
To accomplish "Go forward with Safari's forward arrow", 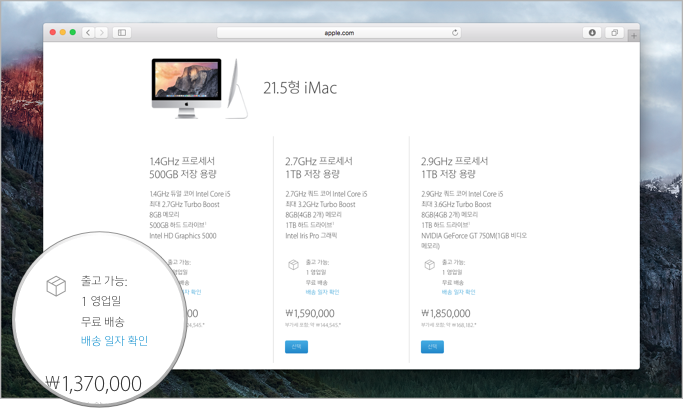I will pos(101,33).
